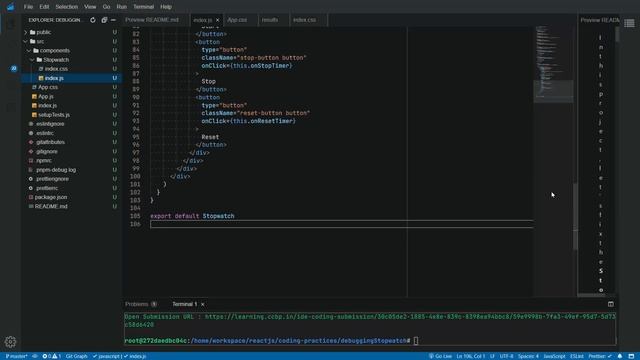This screenshot has width=640, height=360.
Task: Click Prettier status bar item
Action: (x=600, y=356)
